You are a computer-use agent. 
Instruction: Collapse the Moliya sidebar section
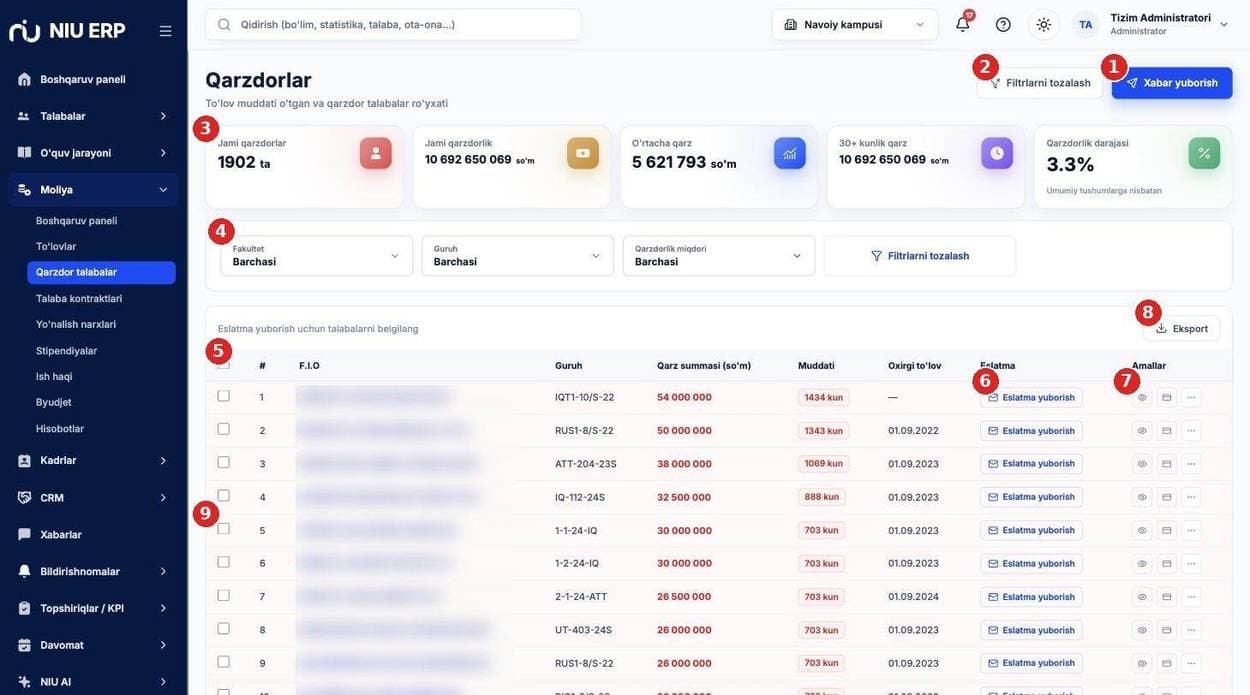click(x=93, y=189)
